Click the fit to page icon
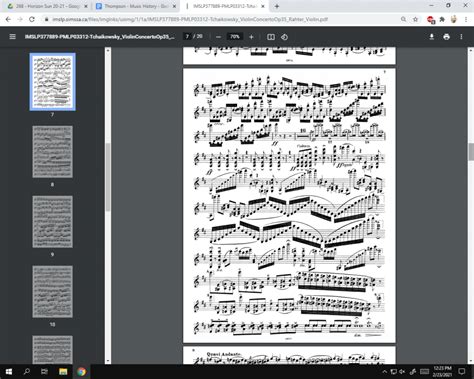Viewport: 474px width, 379px height. point(271,37)
